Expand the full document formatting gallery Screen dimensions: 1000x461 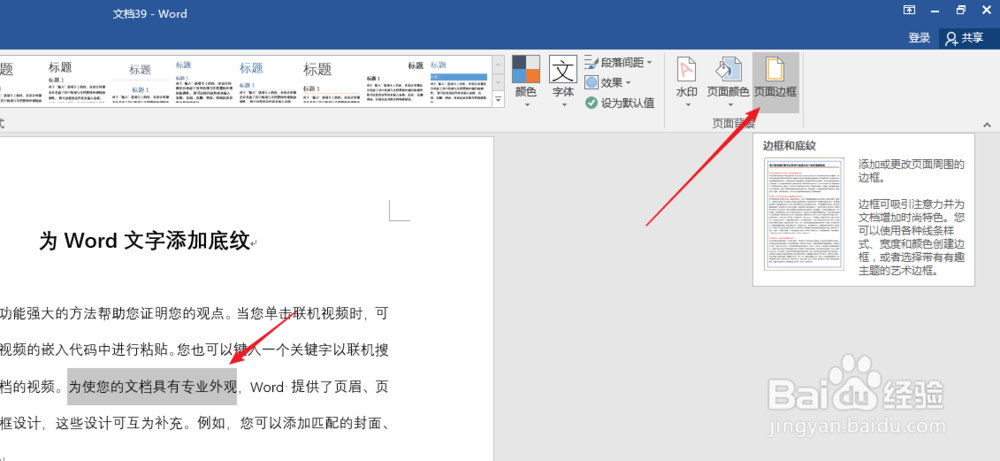[499, 99]
